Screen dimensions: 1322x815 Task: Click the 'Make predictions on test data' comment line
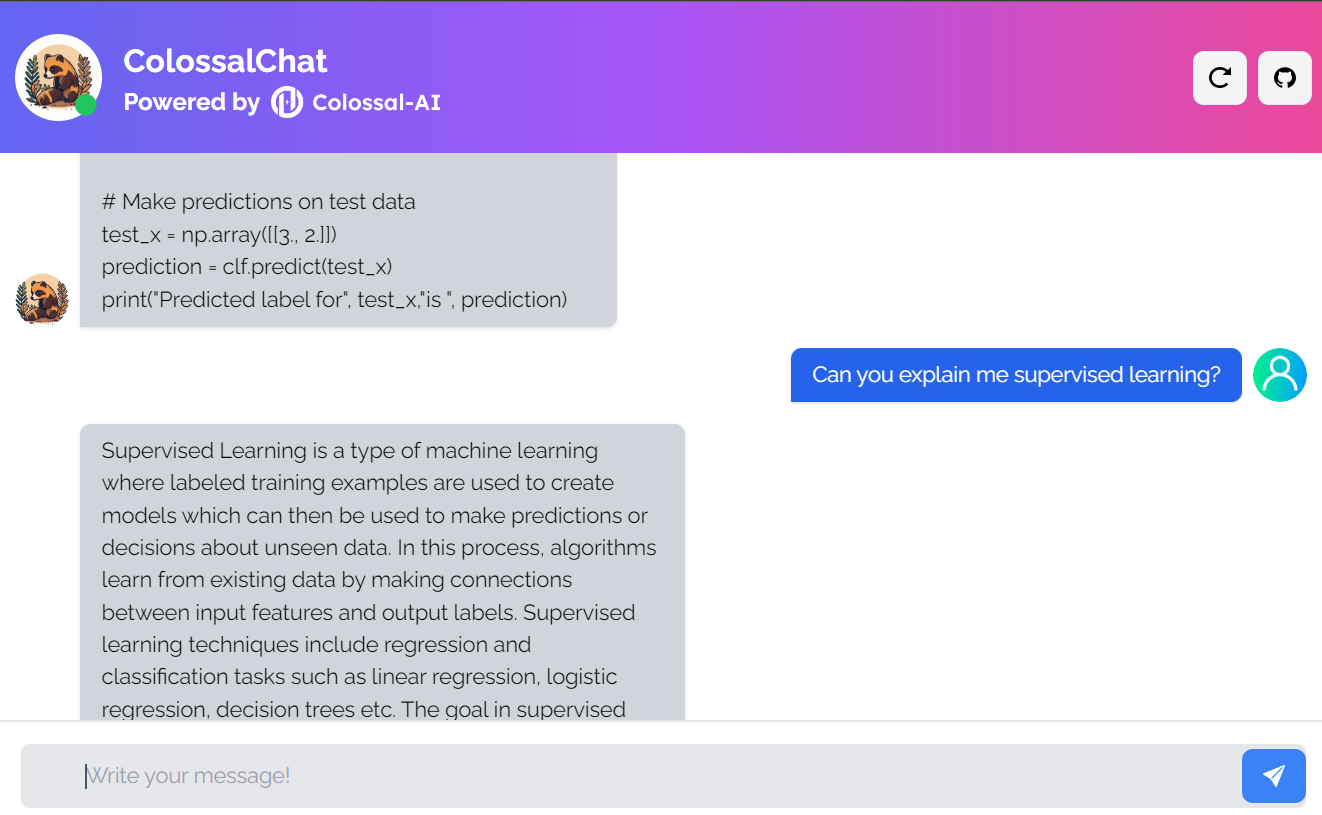(257, 201)
